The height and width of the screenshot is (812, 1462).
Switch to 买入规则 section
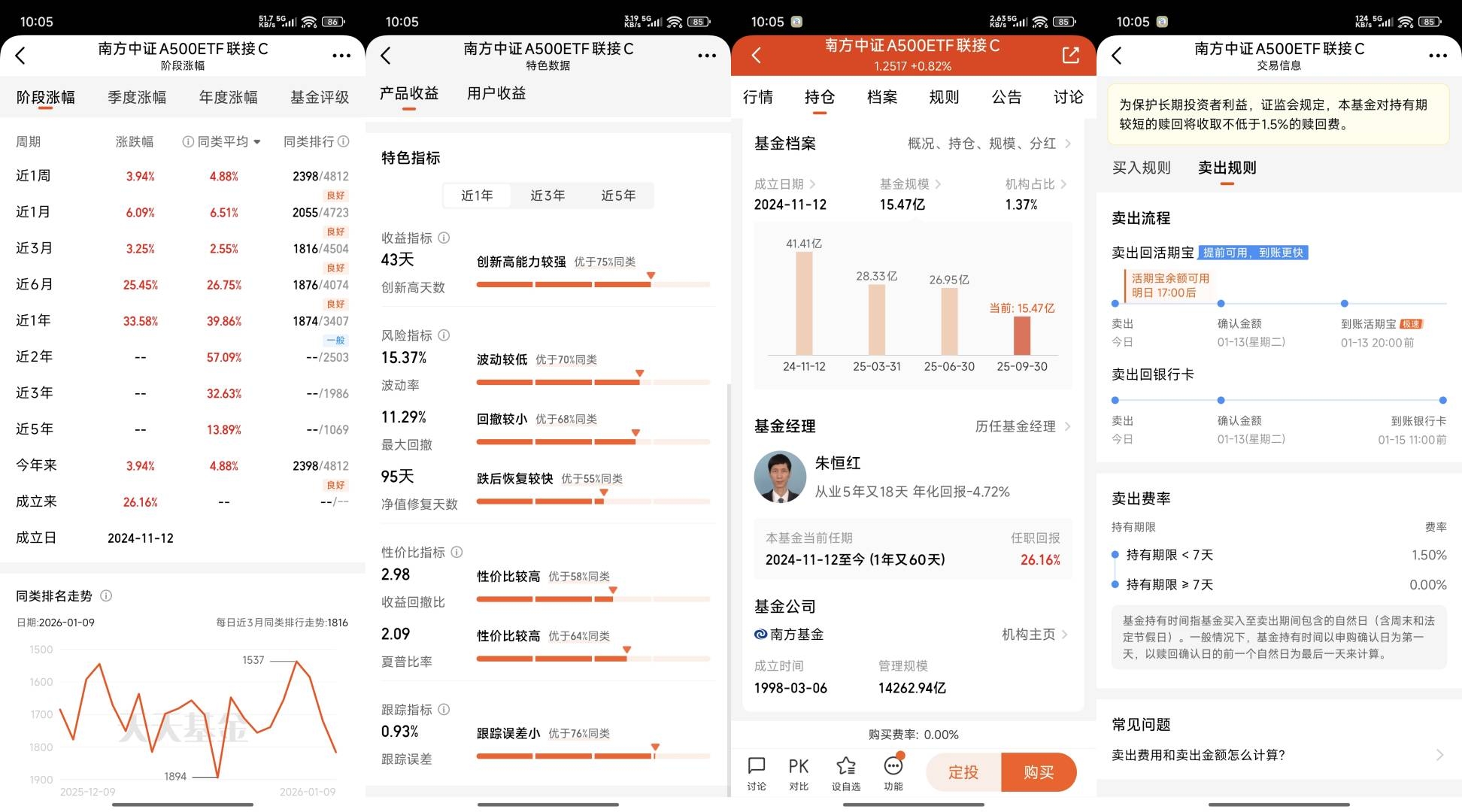1141,168
